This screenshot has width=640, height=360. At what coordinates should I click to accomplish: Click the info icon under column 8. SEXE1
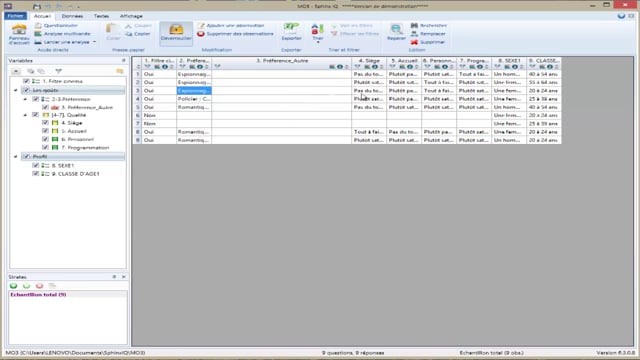(x=515, y=67)
